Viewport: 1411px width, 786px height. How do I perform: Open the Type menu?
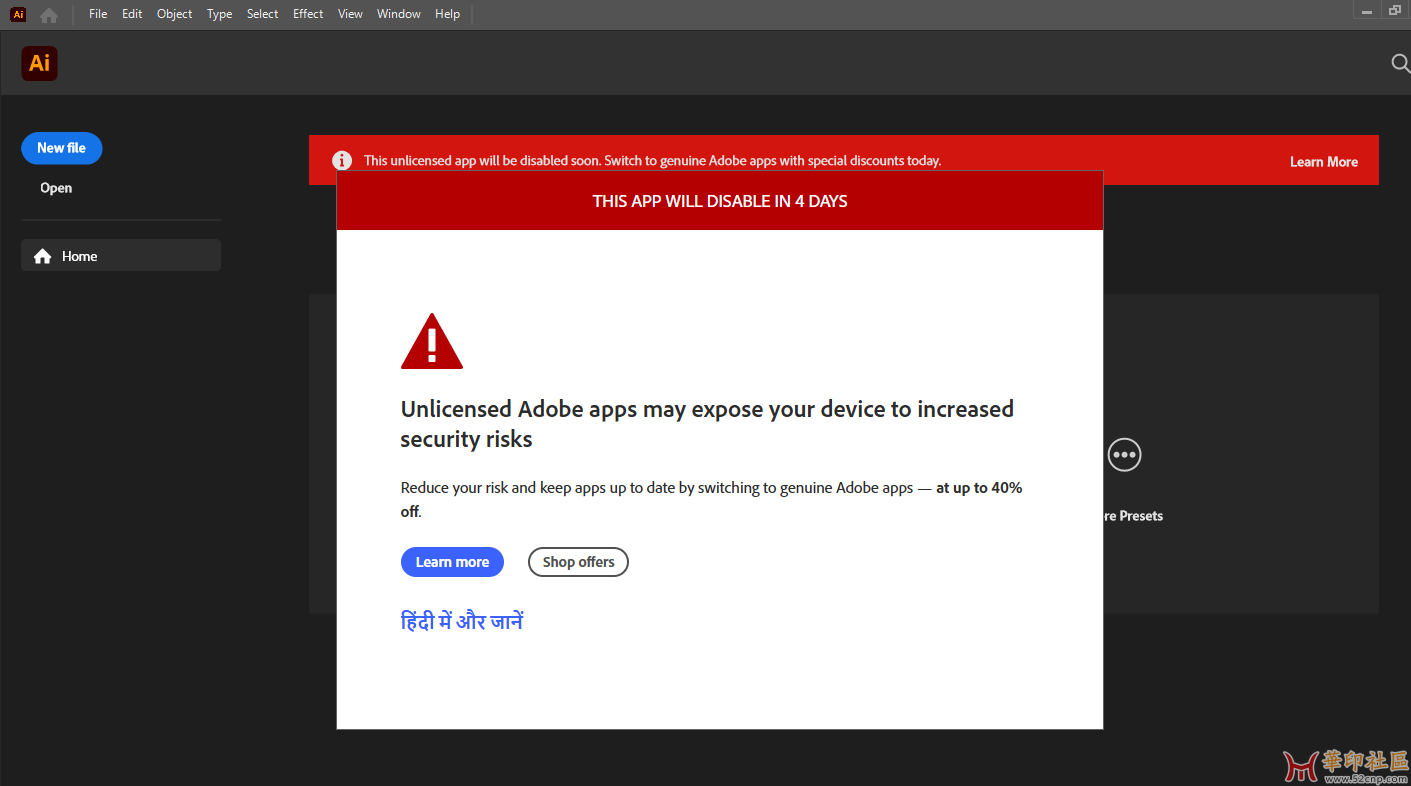[219, 14]
